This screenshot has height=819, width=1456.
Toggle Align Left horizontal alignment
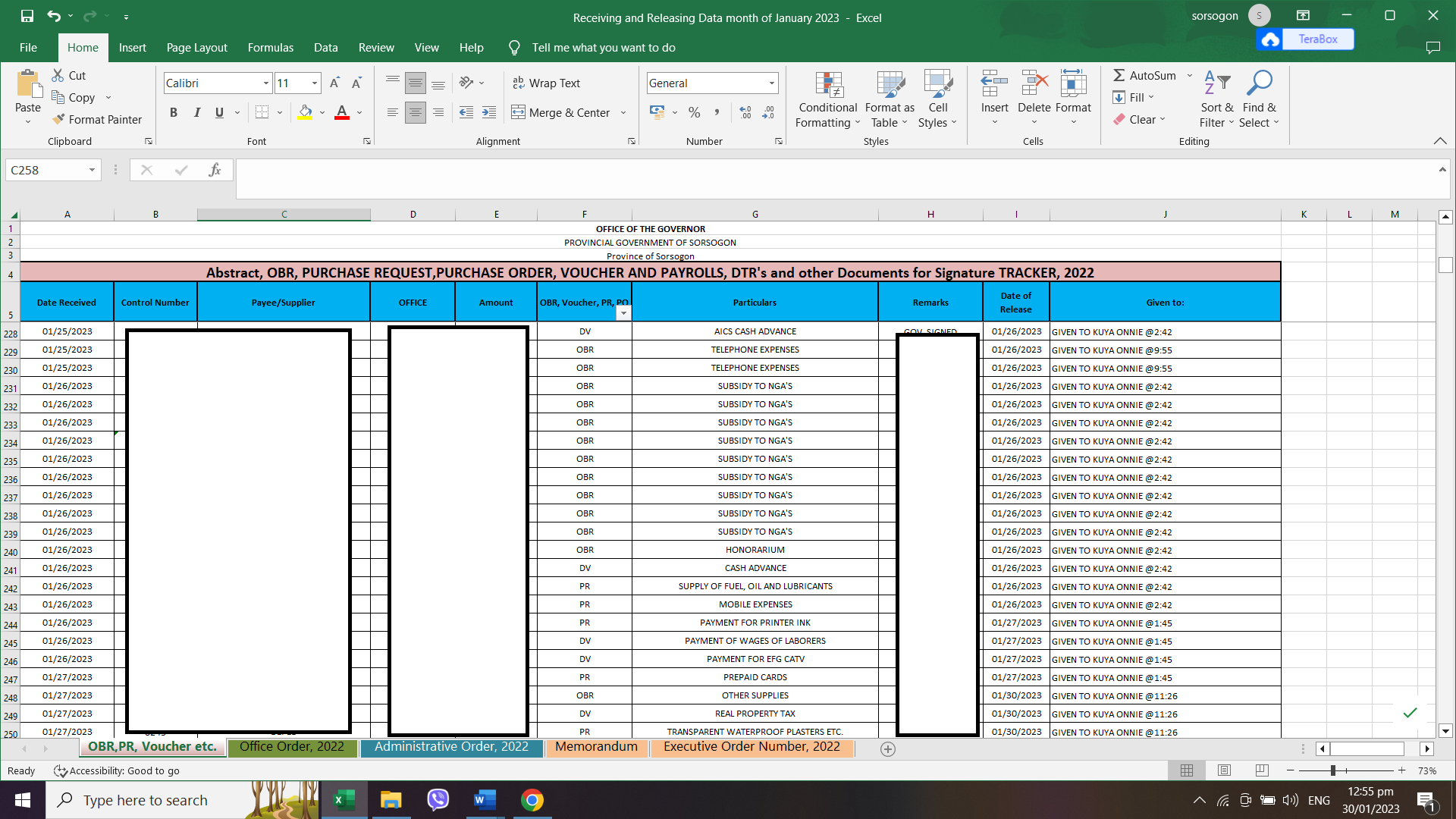click(393, 112)
